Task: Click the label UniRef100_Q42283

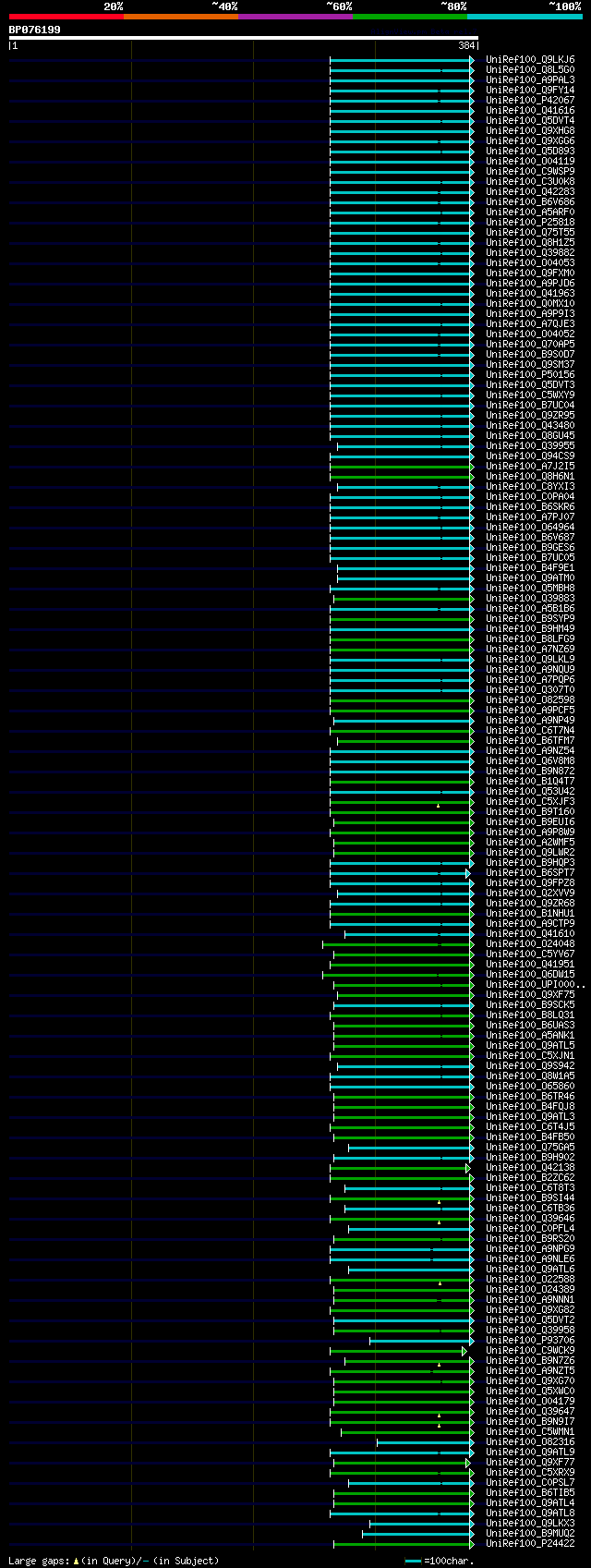Action: pos(530,191)
